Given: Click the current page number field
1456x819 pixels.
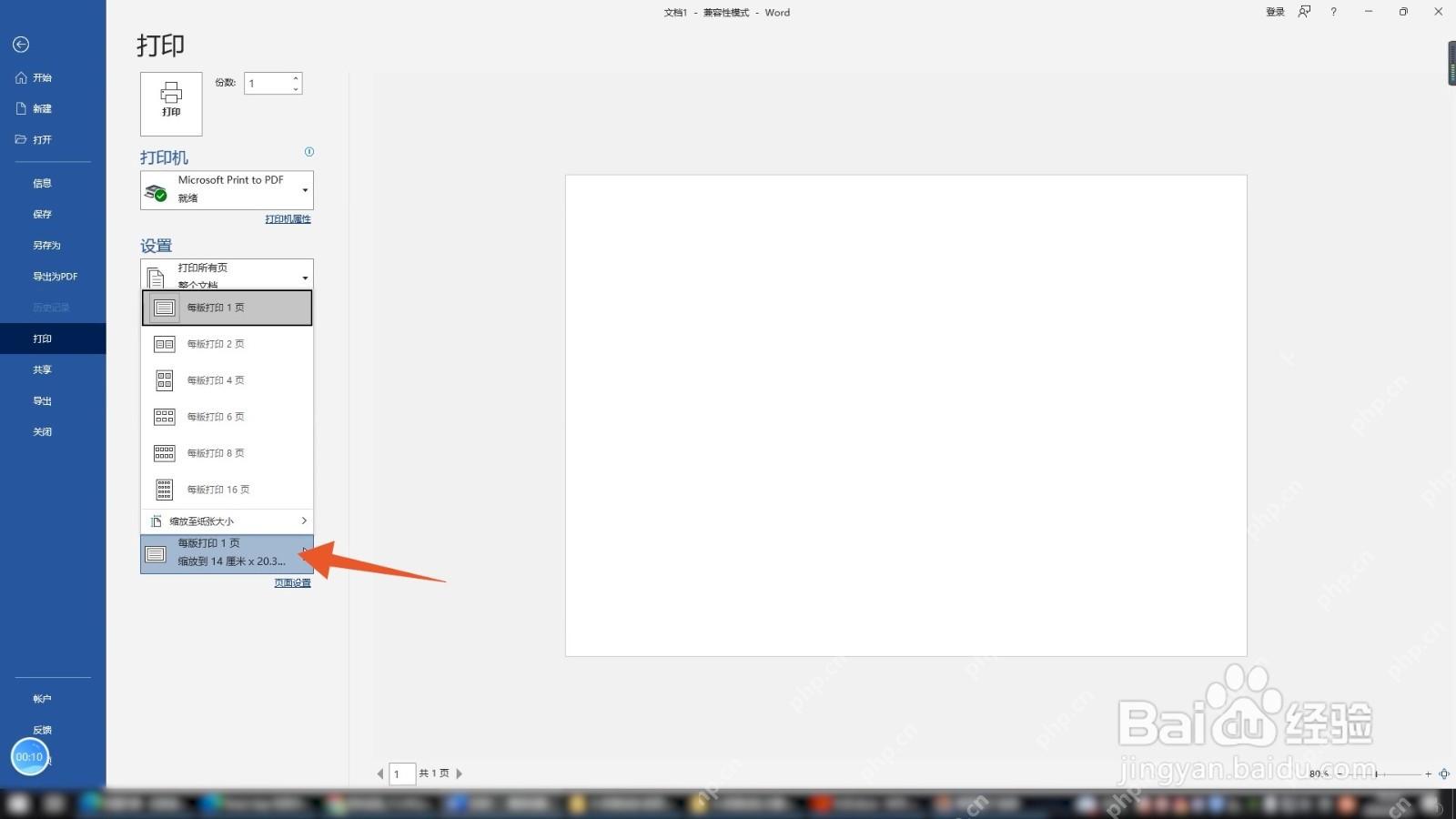Looking at the screenshot, I should [x=402, y=773].
